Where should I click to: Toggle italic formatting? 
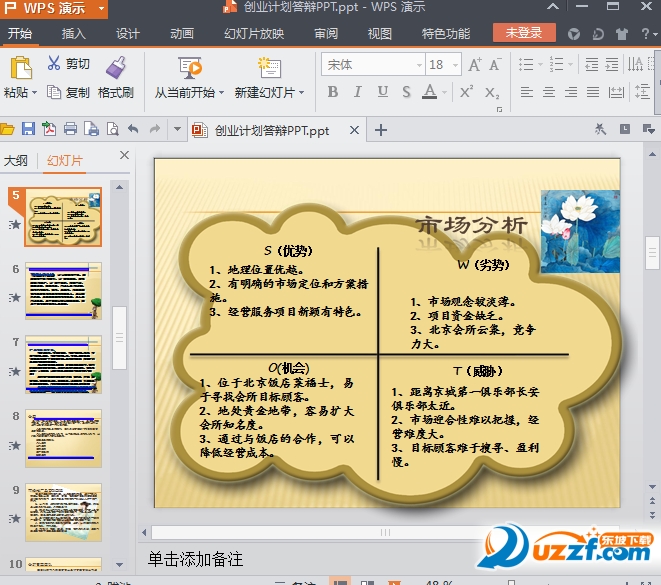pos(357,91)
